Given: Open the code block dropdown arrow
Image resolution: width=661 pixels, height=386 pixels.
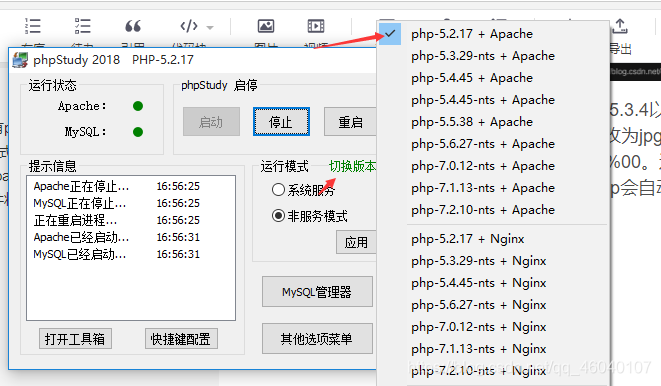Looking at the screenshot, I should point(210,28).
